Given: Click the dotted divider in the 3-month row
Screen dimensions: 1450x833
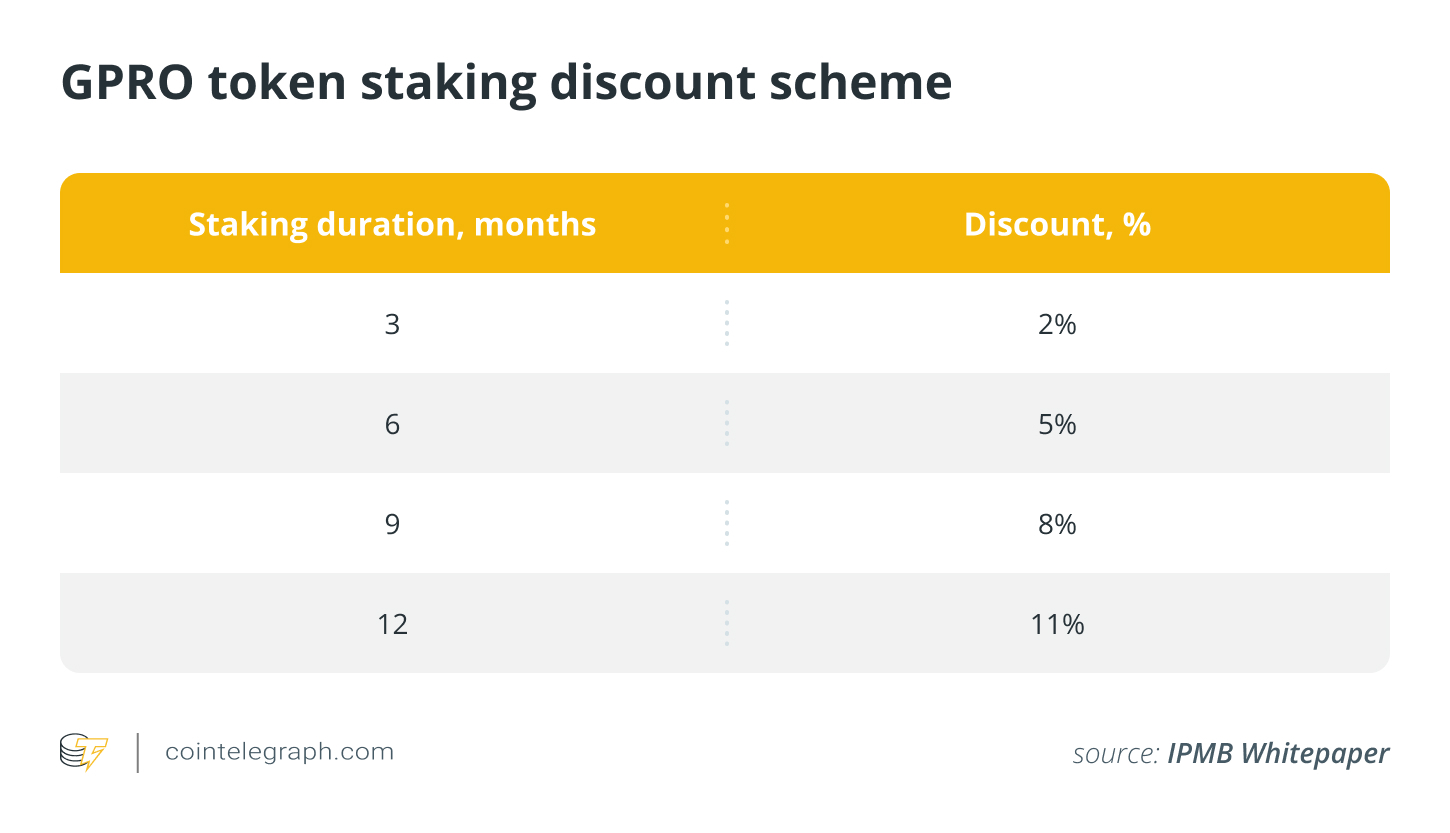Looking at the screenshot, I should 727,324.
